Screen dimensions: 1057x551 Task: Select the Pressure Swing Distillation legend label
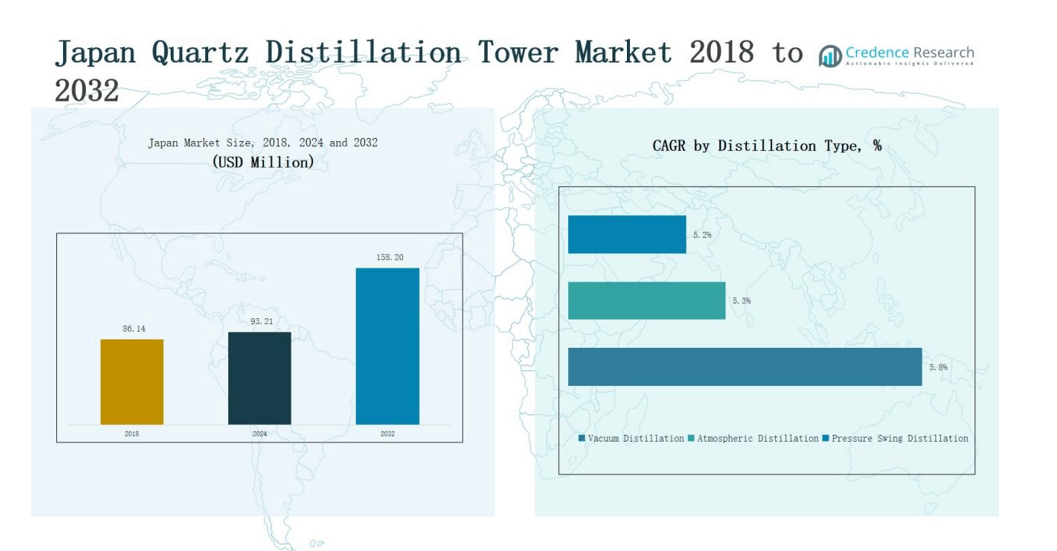click(900, 439)
